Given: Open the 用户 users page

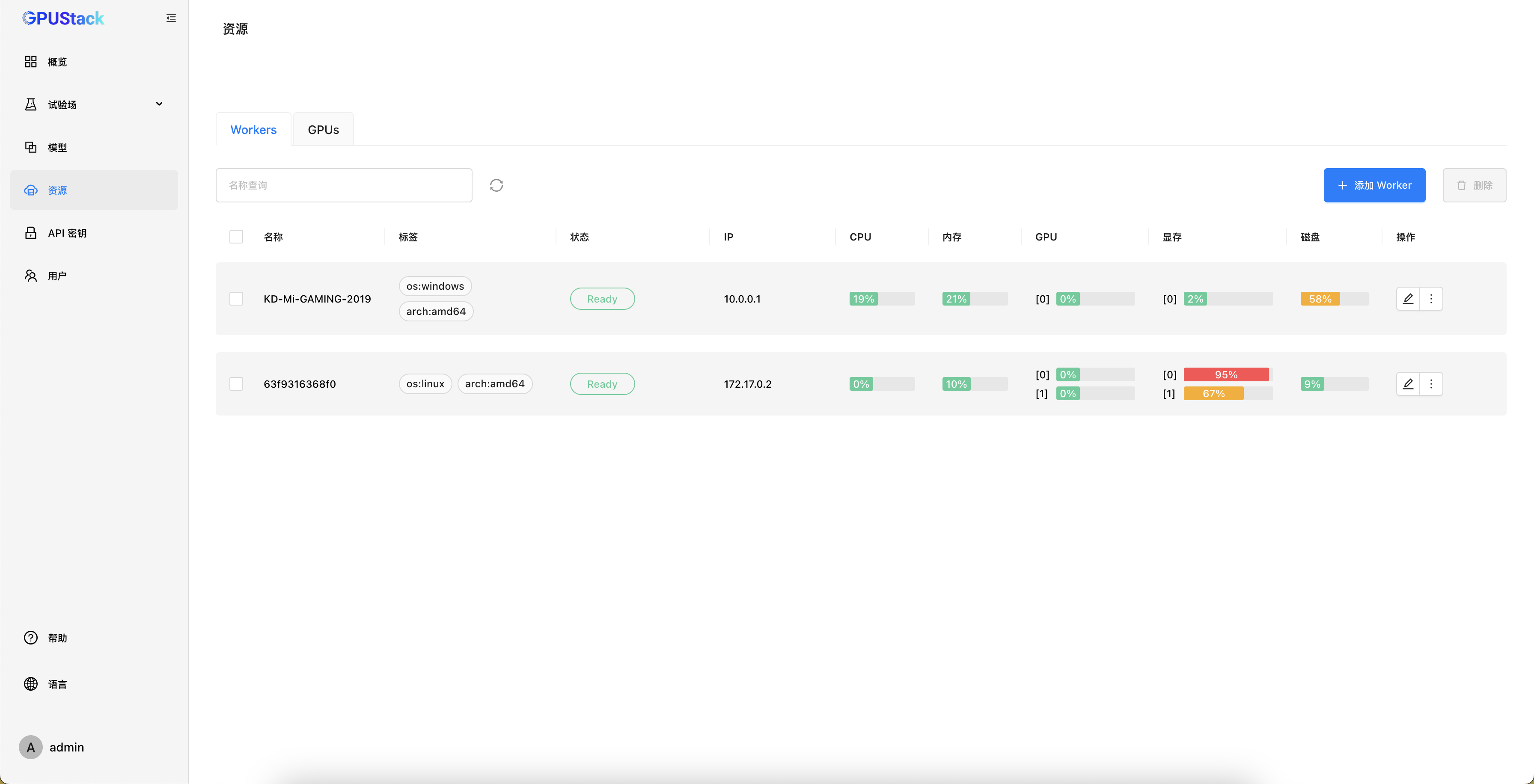Looking at the screenshot, I should pyautogui.click(x=57, y=275).
